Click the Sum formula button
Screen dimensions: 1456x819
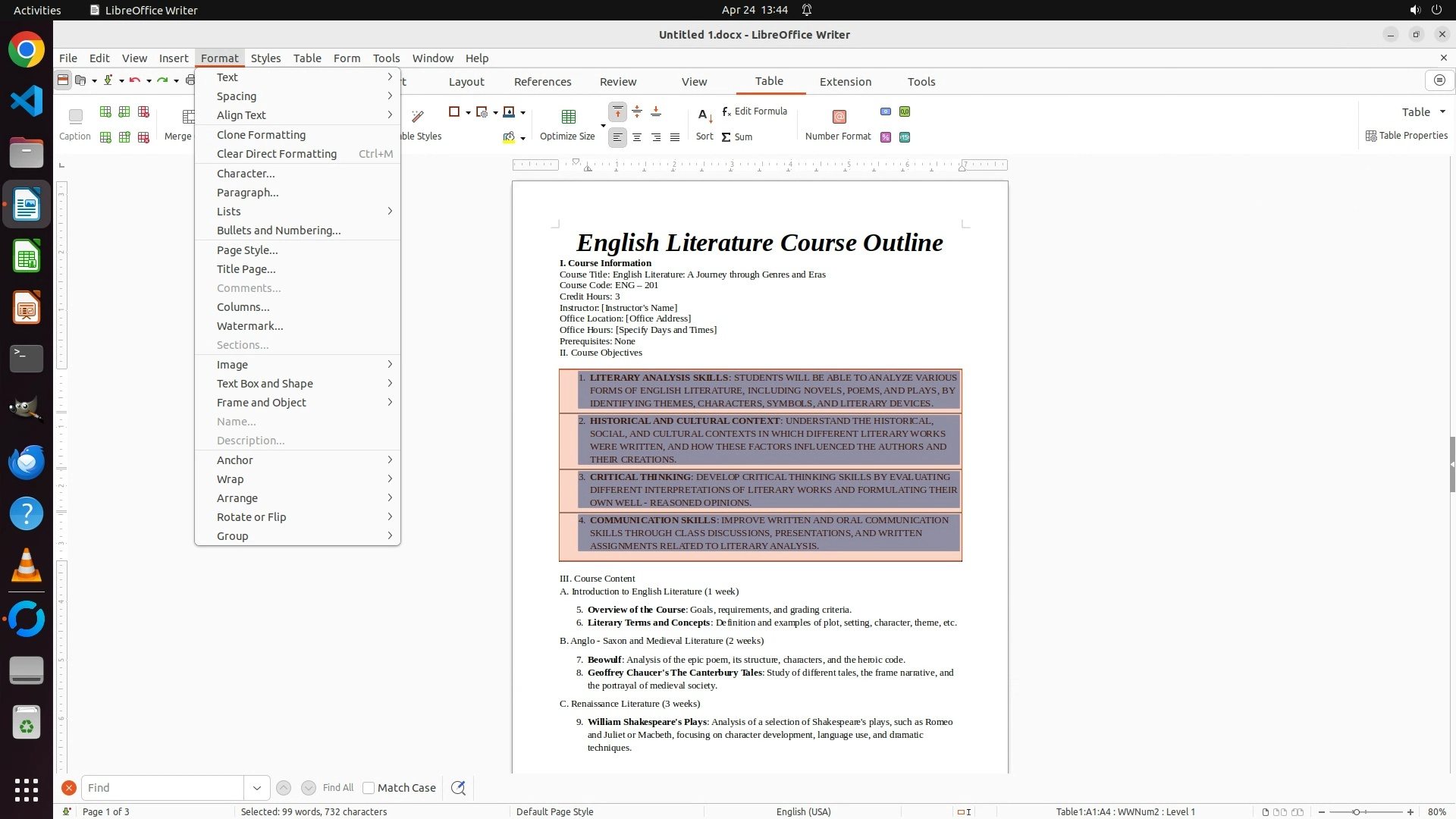click(x=736, y=137)
